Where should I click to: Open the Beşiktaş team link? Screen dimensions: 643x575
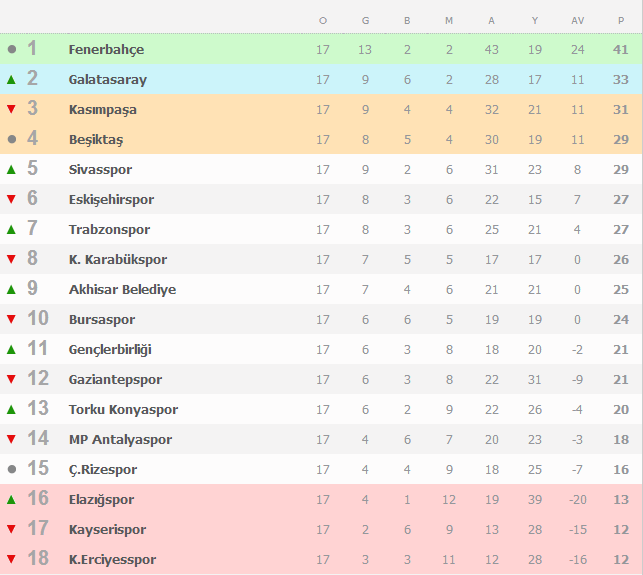pos(96,139)
